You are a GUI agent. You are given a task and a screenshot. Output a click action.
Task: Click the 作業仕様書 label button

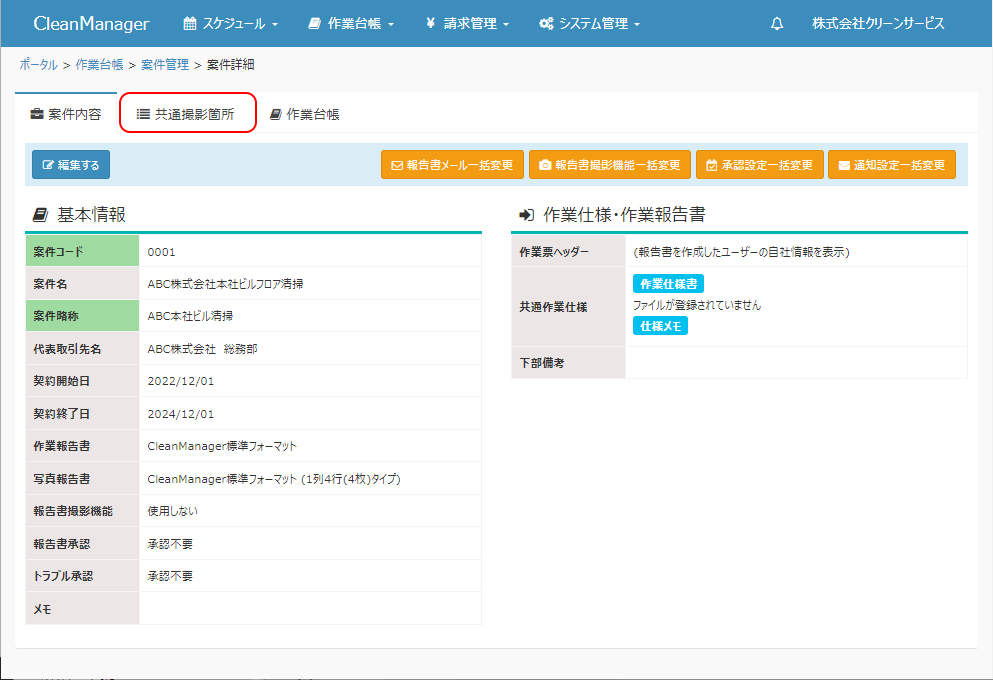point(668,284)
